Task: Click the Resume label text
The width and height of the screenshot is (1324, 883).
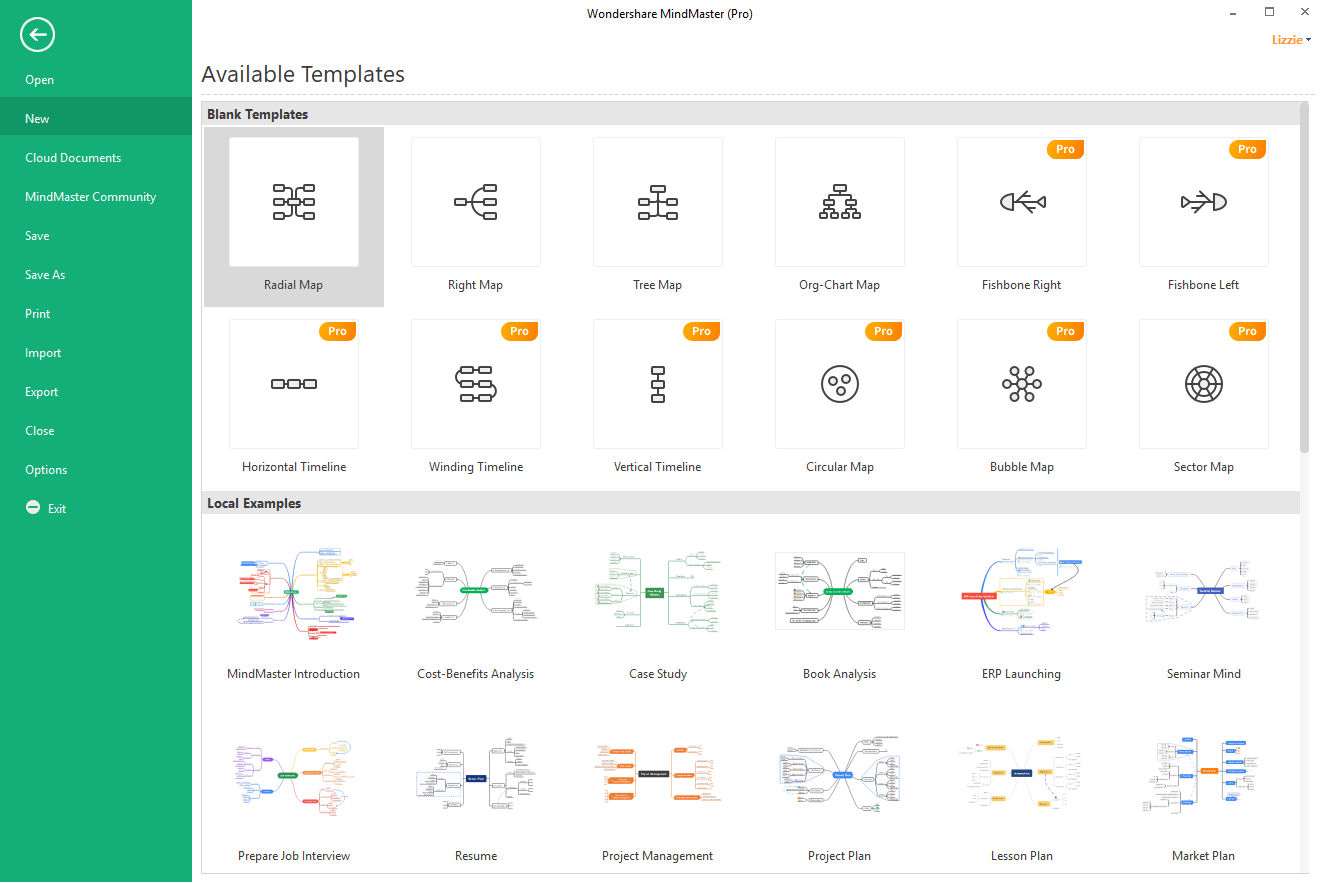Action: [476, 856]
